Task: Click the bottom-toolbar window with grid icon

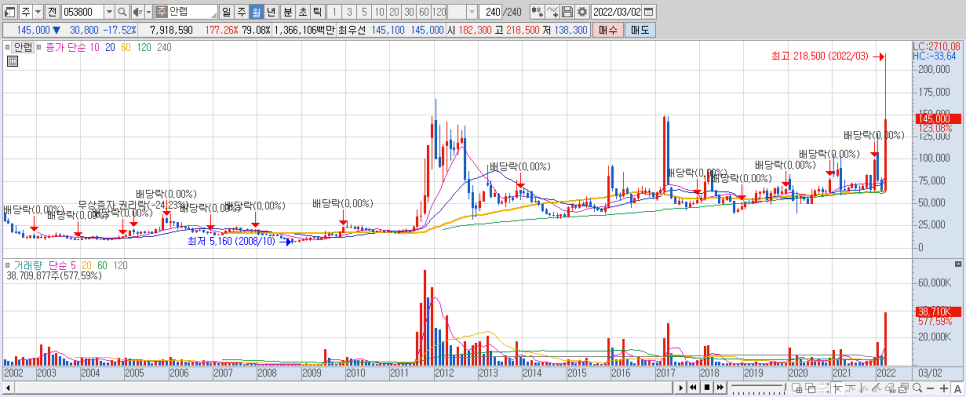Action: (x=797, y=388)
